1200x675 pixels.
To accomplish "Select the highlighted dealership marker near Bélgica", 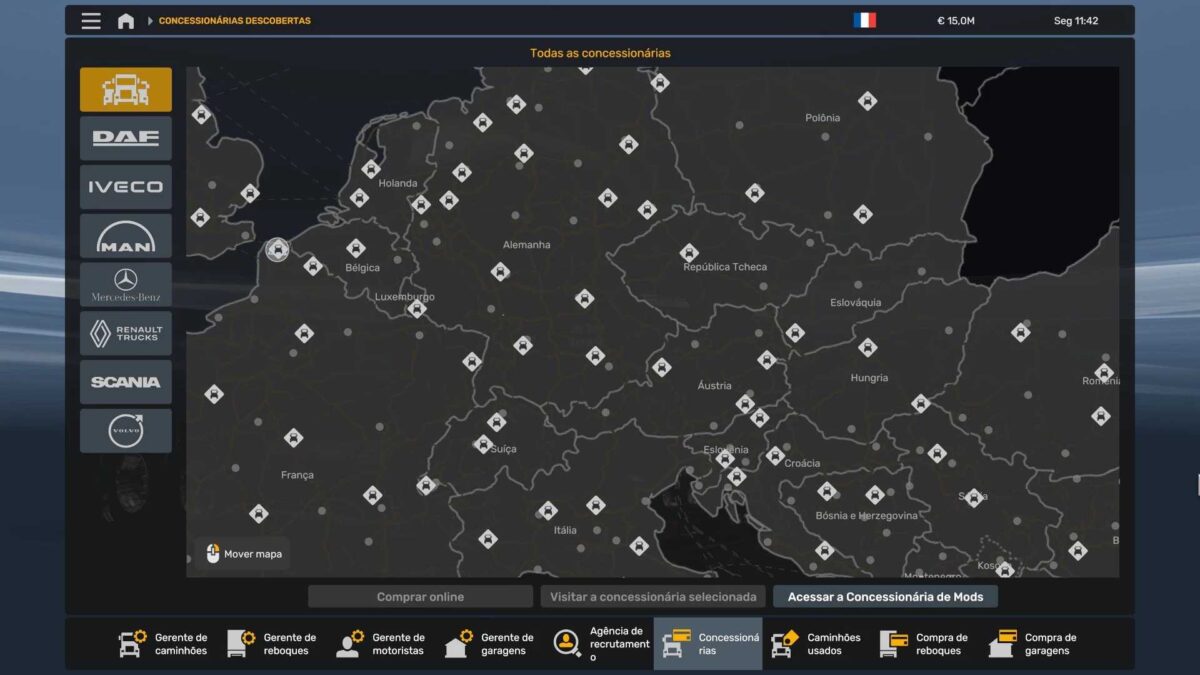I will [x=277, y=249].
